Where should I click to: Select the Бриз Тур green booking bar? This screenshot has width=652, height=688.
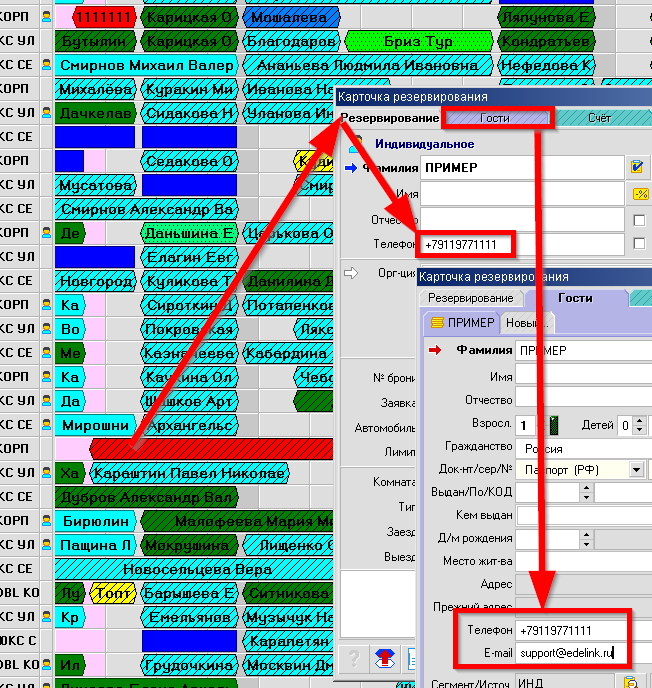tap(419, 41)
